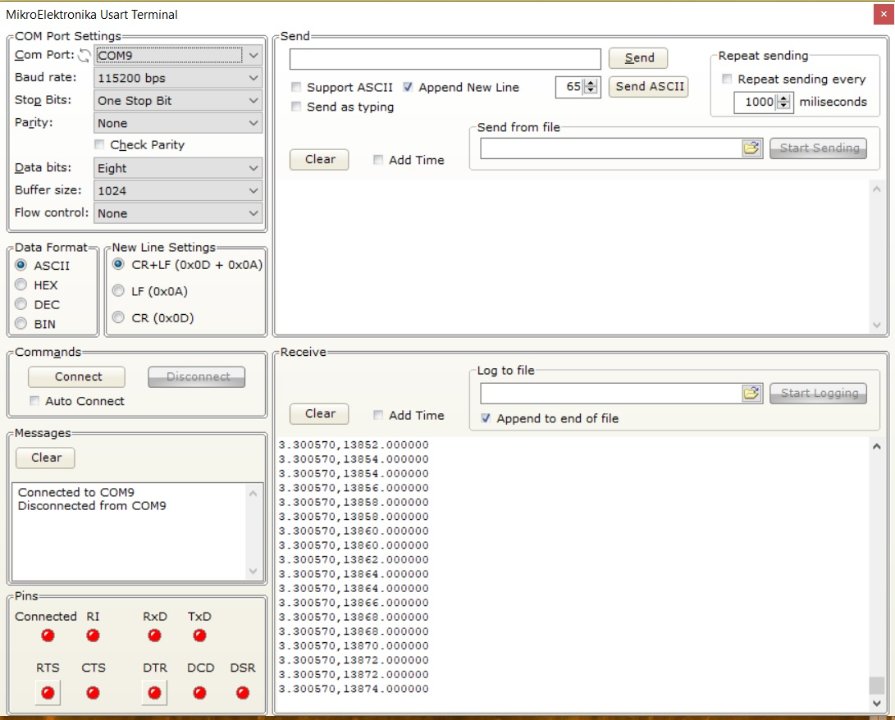Select ASCII data format

click(x=21, y=265)
